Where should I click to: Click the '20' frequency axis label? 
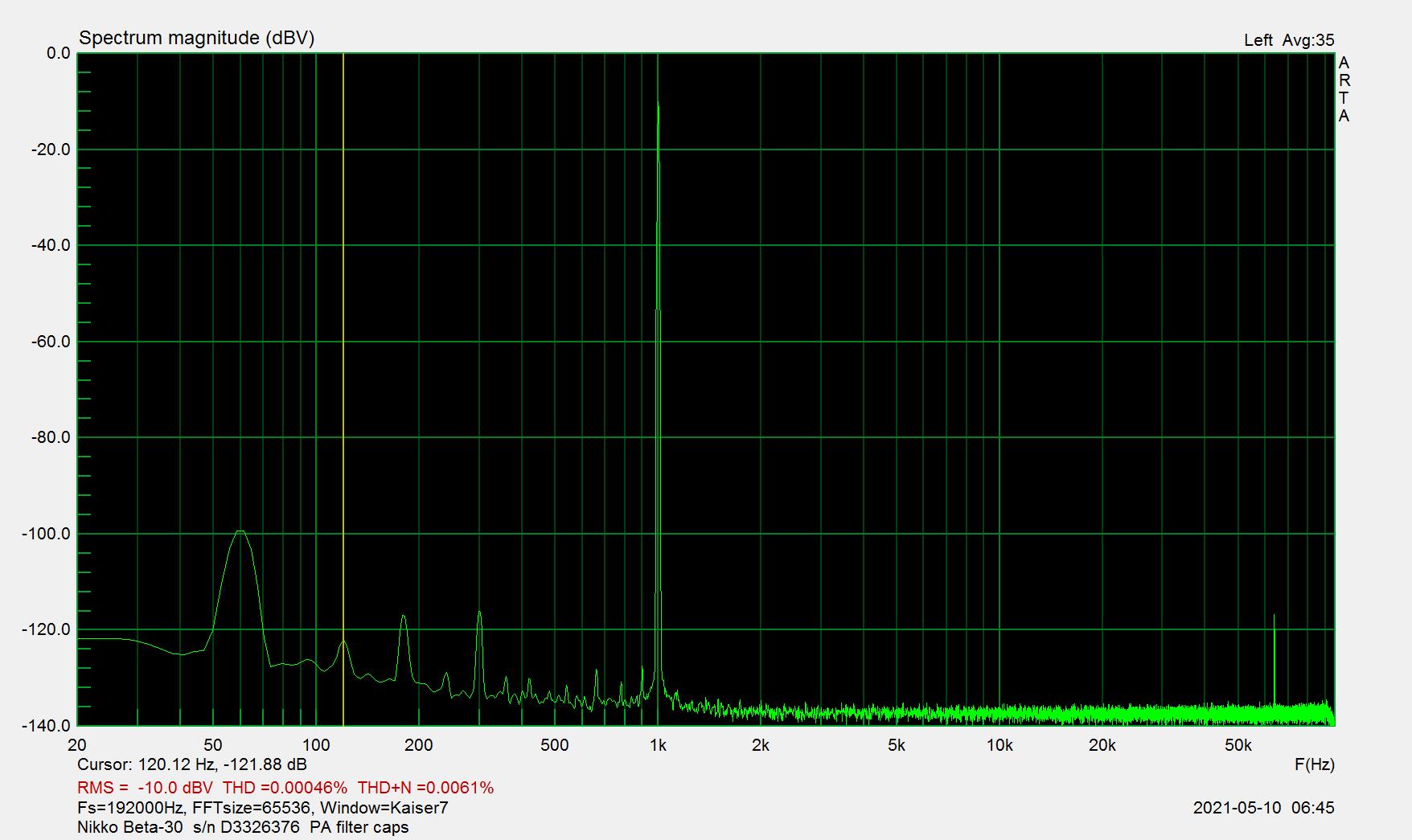78,745
